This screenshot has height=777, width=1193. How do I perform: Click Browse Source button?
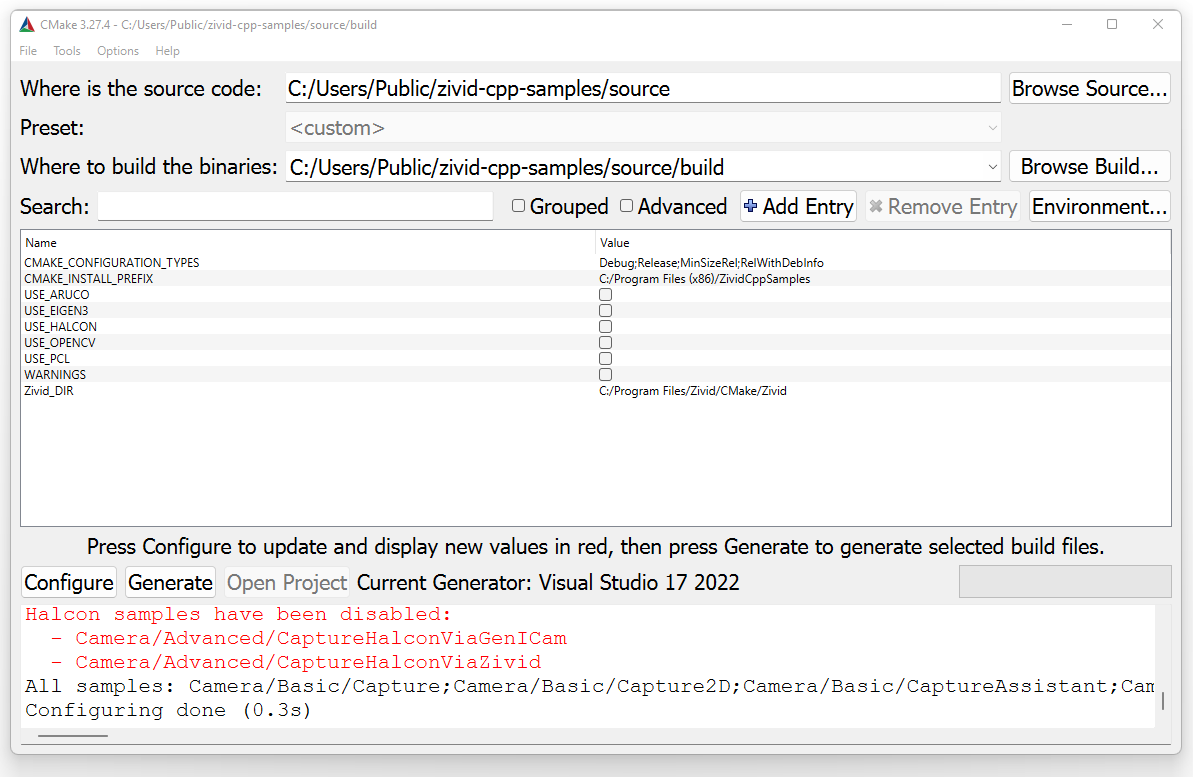[1089, 88]
